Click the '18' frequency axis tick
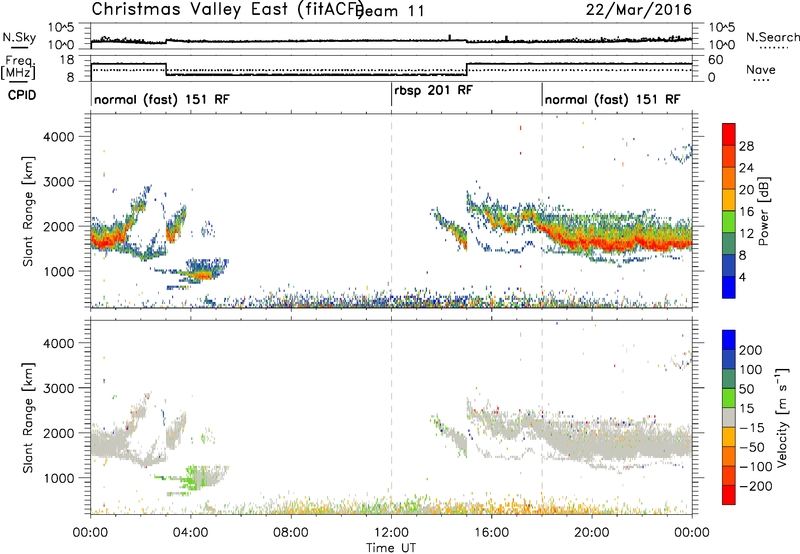Viewport: 800px width, 554px height. click(x=67, y=60)
